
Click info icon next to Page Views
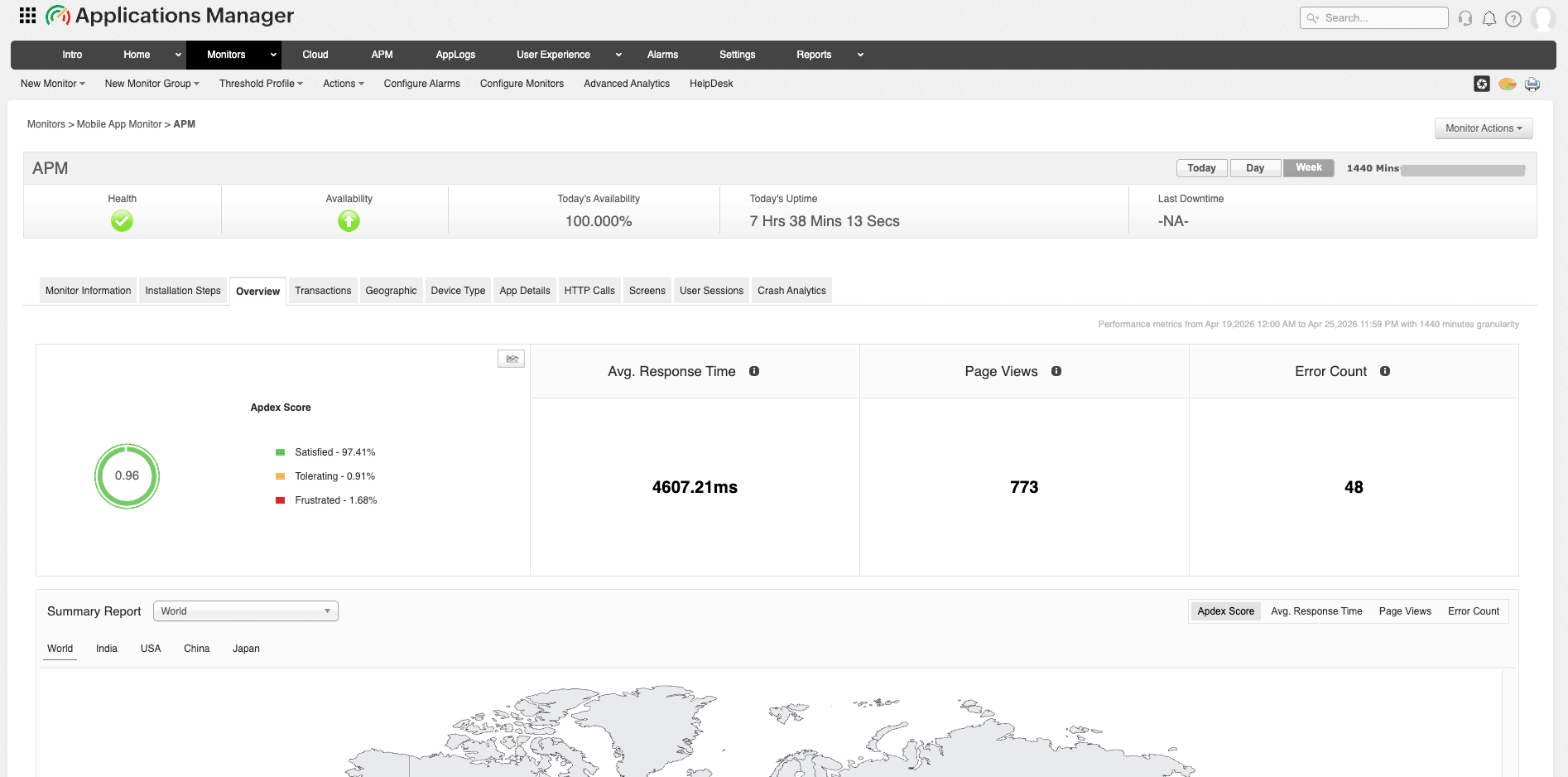coord(1056,371)
